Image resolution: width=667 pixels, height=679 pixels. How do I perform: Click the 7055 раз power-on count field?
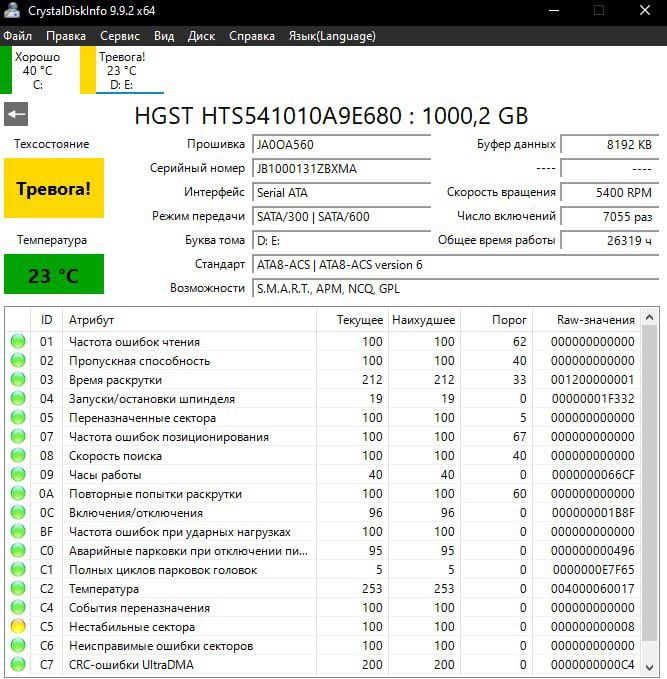click(610, 217)
